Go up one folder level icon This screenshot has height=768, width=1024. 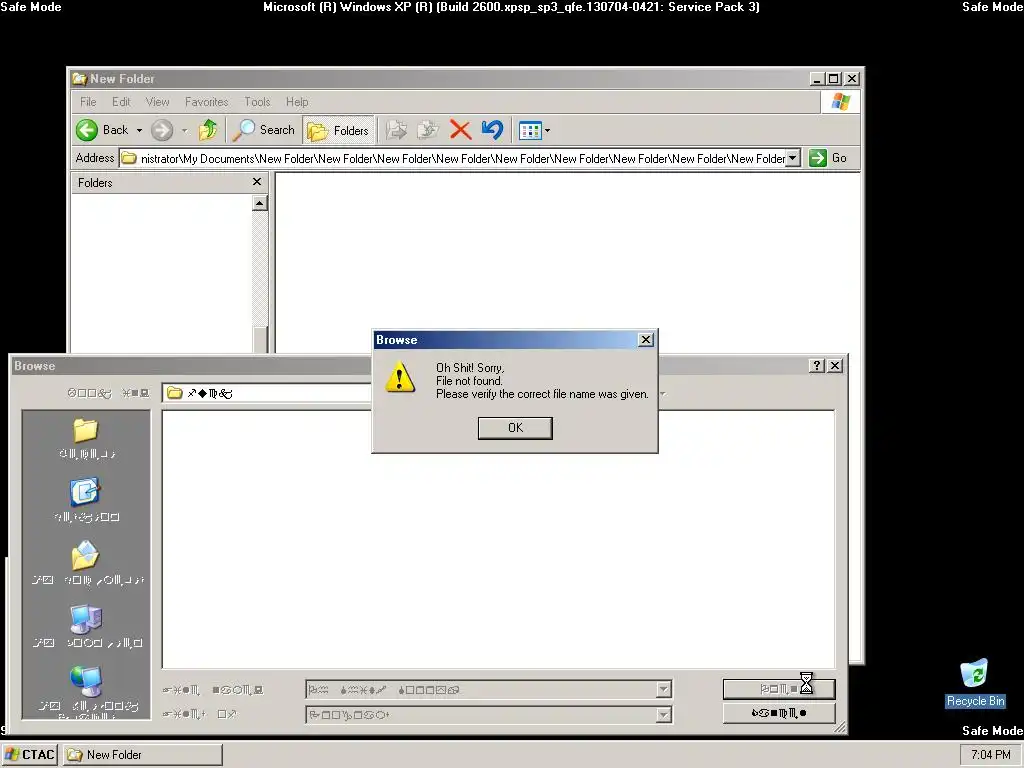(x=208, y=130)
